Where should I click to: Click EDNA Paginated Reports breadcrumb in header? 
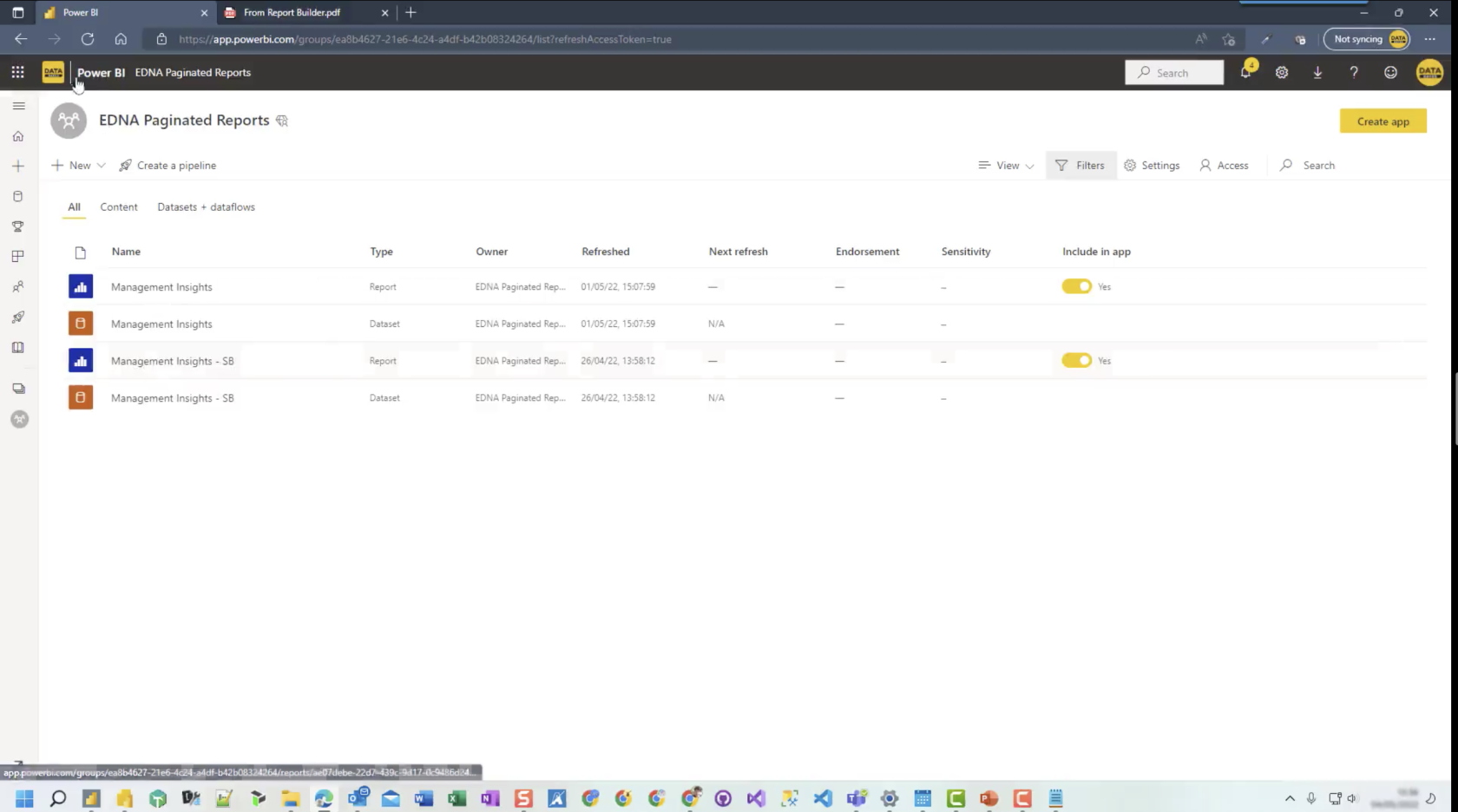pos(193,73)
